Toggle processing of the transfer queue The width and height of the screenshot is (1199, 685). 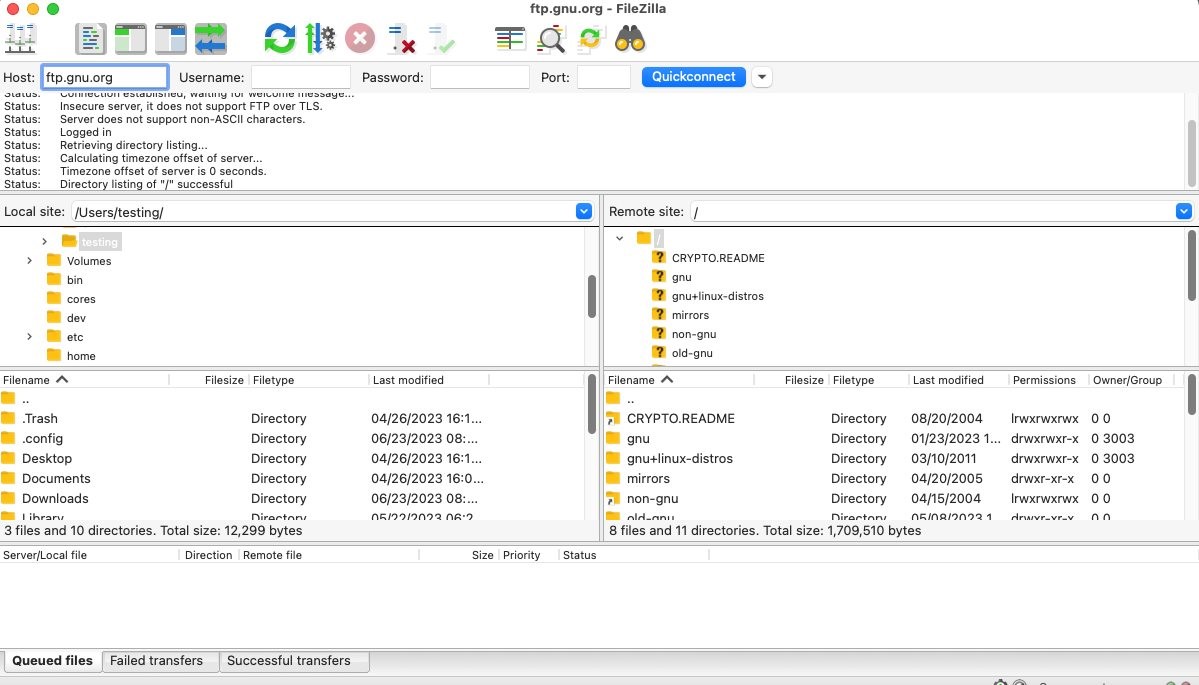tap(320, 39)
